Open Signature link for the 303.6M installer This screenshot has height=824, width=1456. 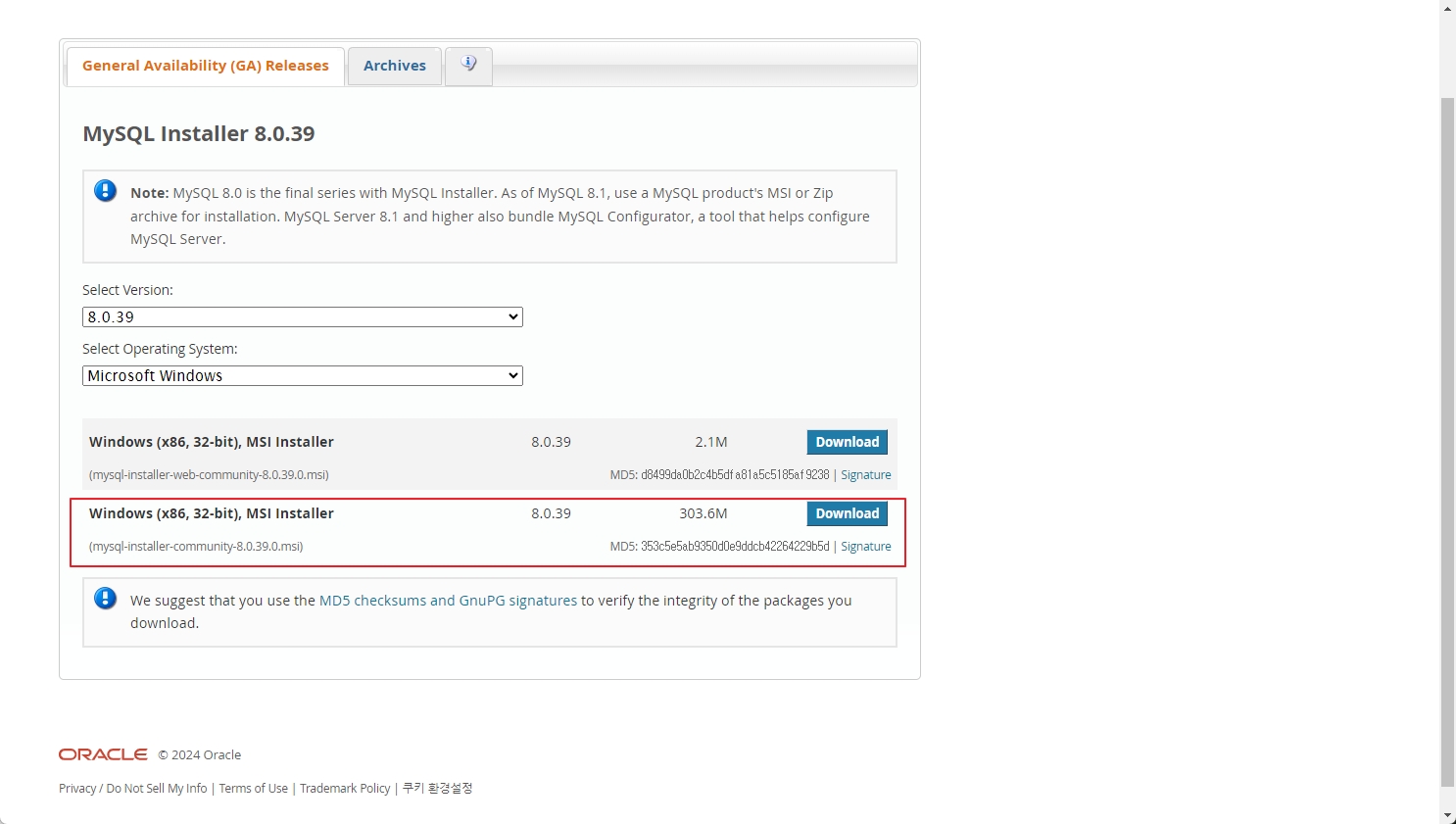tap(866, 547)
